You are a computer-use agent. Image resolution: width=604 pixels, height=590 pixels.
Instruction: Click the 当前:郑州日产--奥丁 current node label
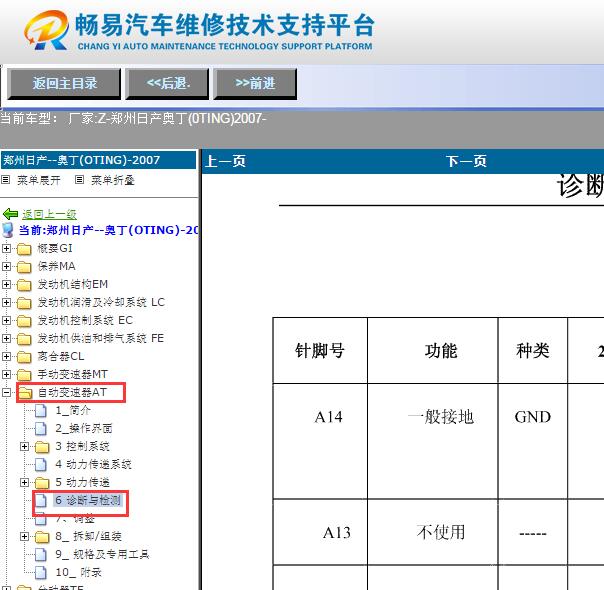(108, 230)
